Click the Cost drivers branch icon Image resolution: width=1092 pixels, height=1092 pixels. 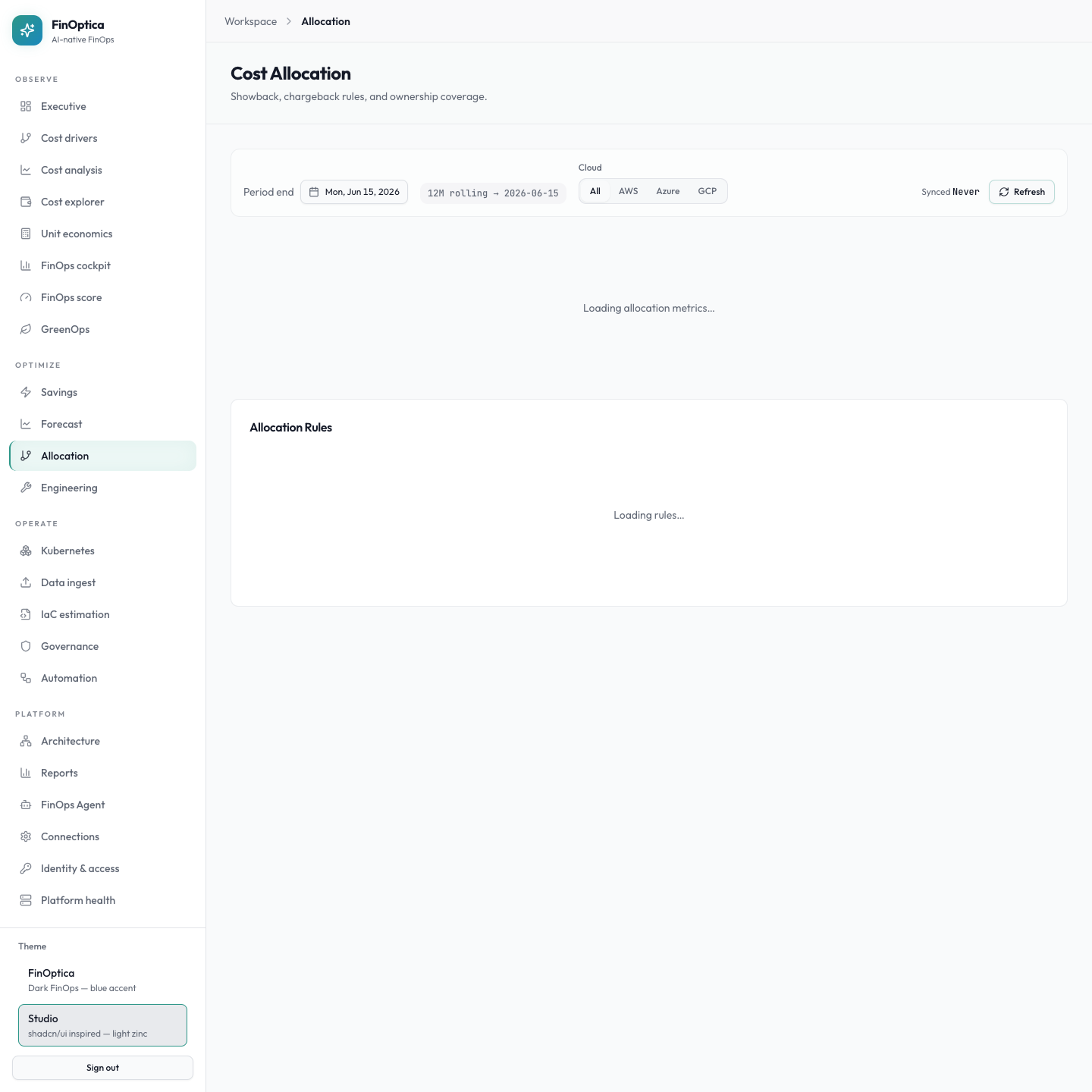[26, 138]
